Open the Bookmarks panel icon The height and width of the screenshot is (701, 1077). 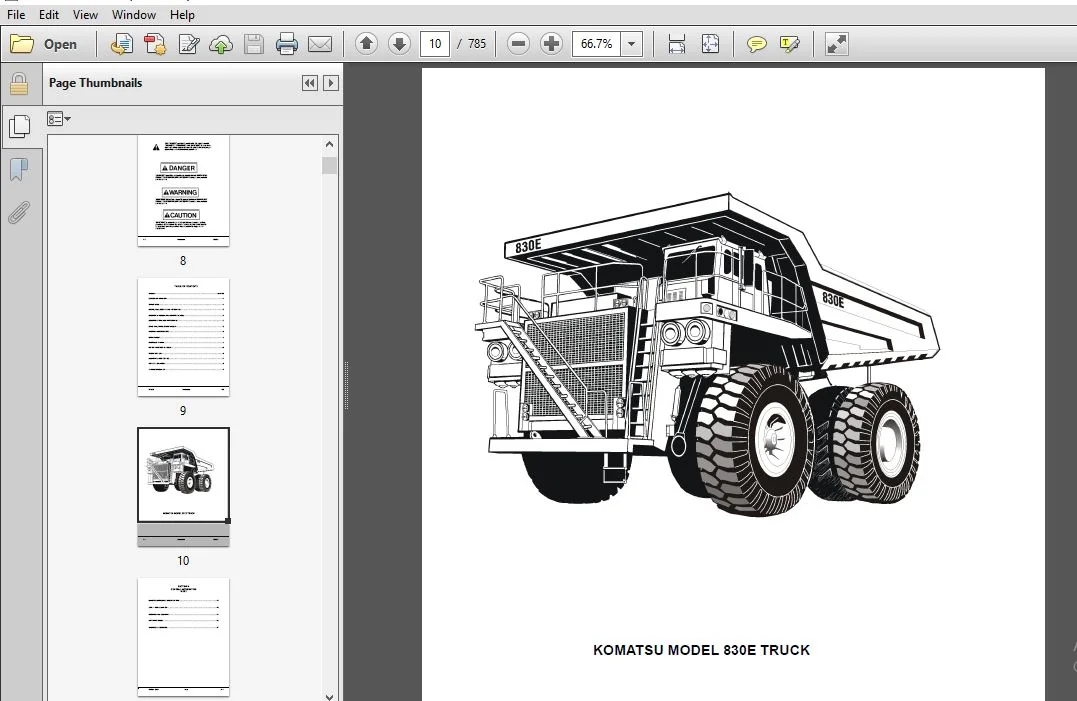[19, 170]
